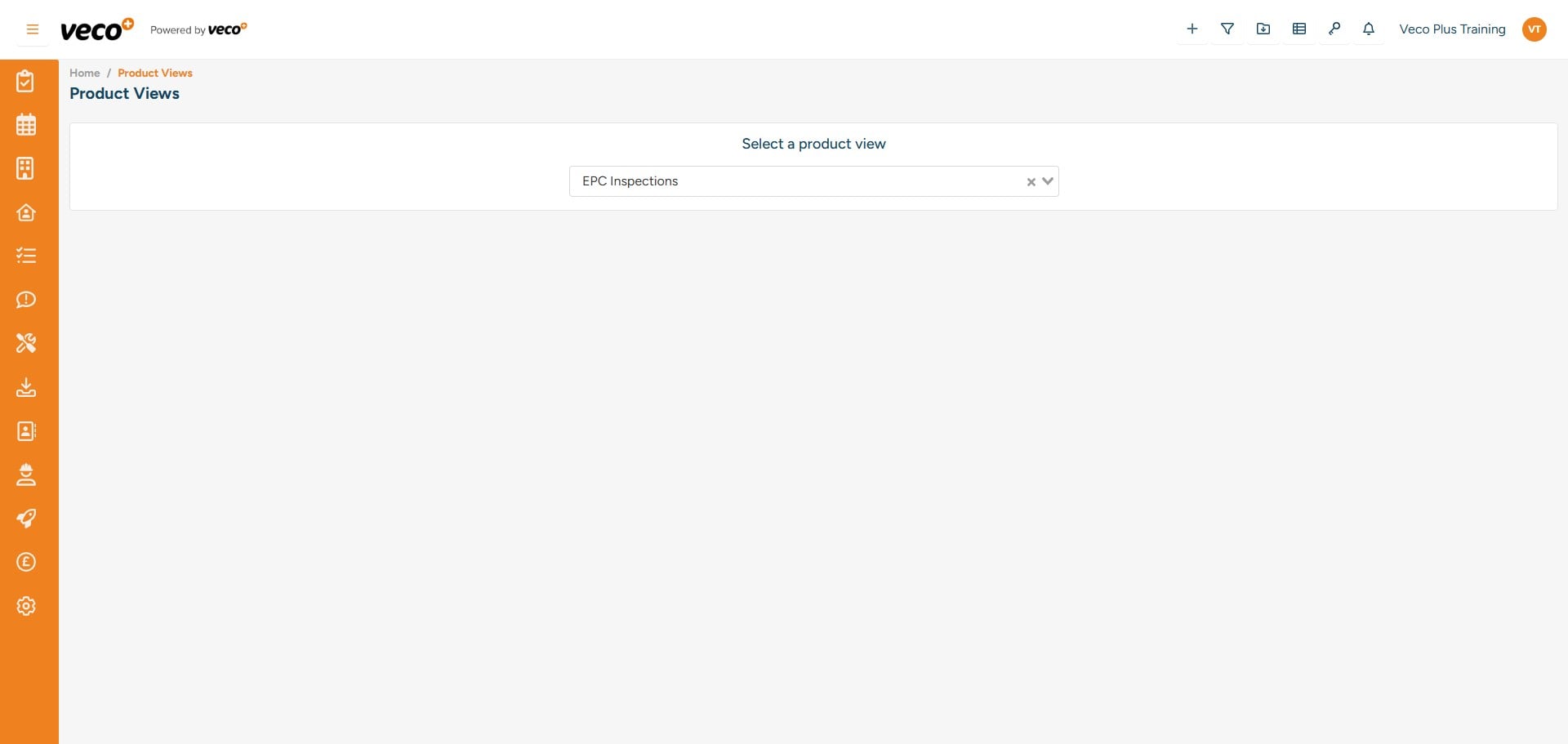Open the VT avatar account menu
The height and width of the screenshot is (744, 1568).
tap(1535, 29)
